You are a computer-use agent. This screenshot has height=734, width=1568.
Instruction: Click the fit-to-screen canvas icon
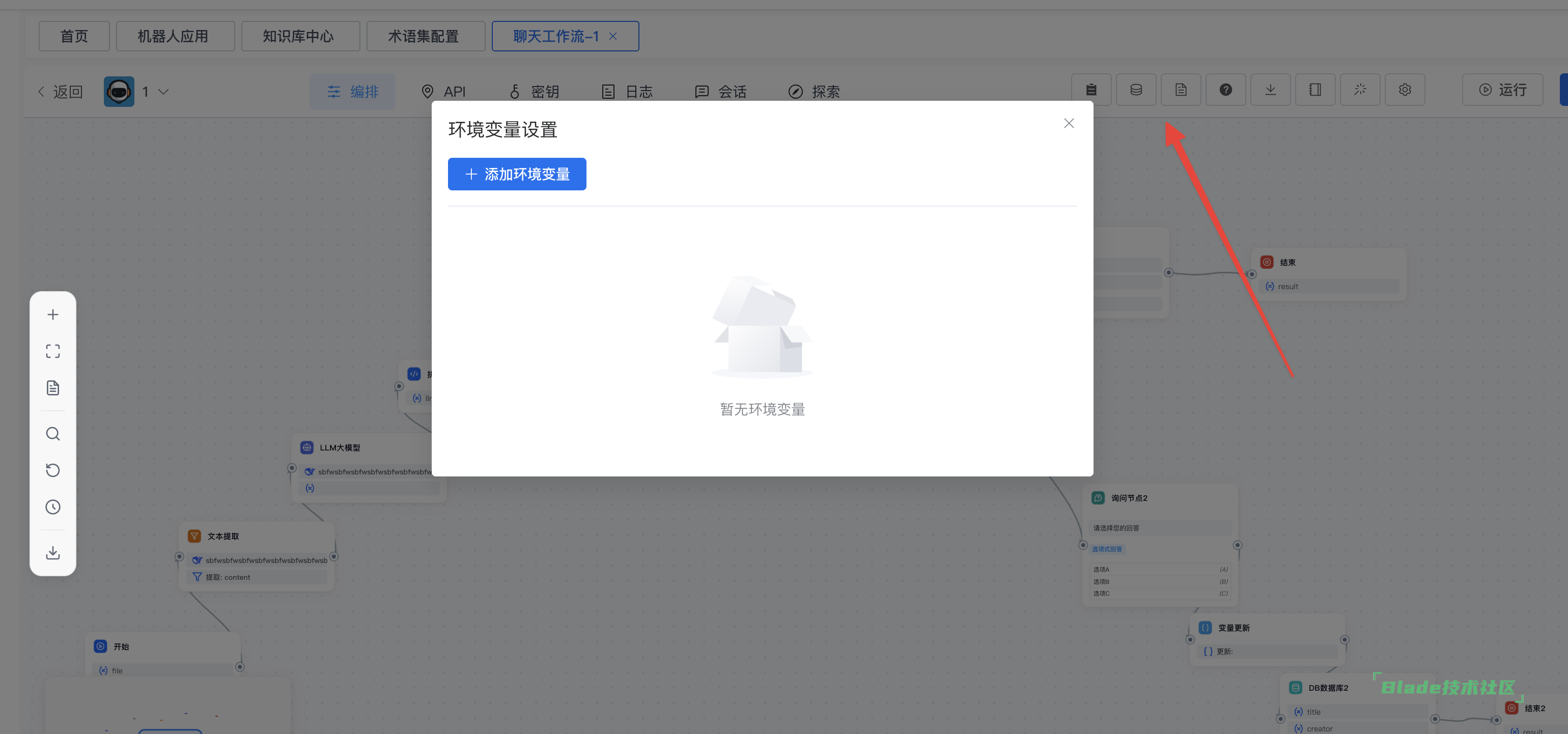click(53, 351)
